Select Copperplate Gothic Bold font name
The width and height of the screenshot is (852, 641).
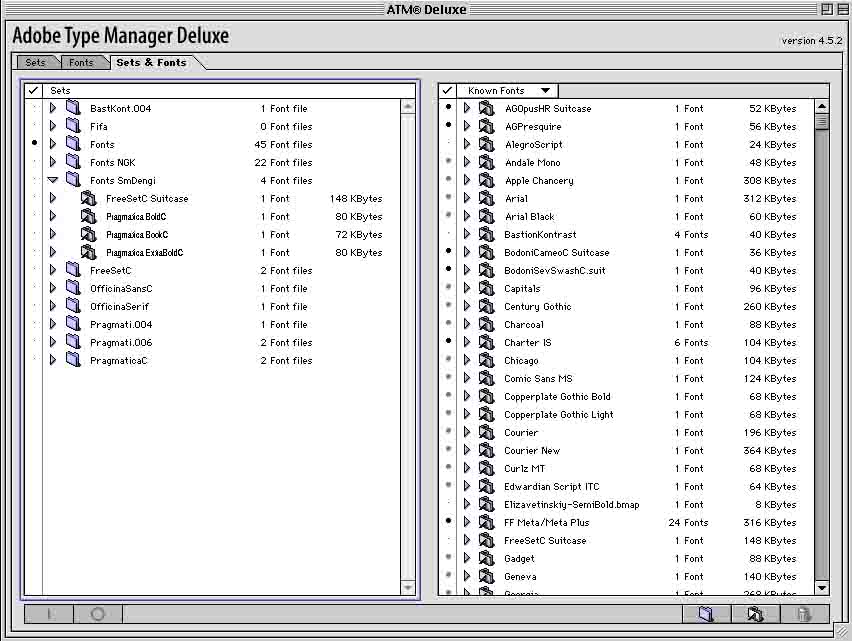pos(557,397)
